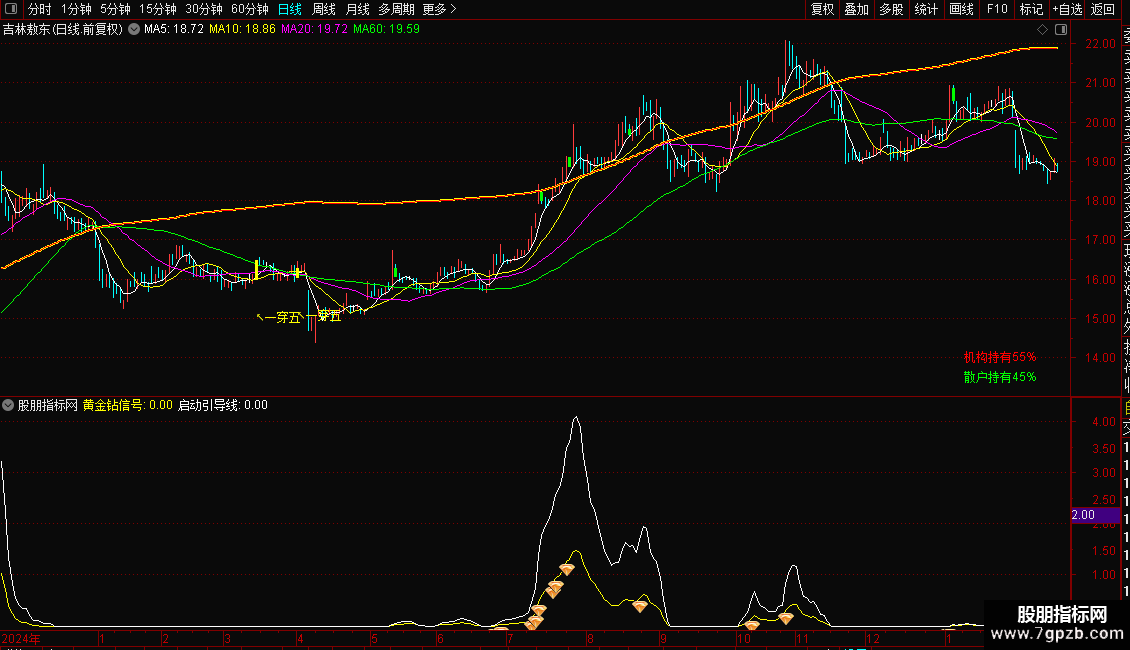Switch to the 周线 weekly chart tab
This screenshot has width=1130, height=650.
click(x=324, y=9)
